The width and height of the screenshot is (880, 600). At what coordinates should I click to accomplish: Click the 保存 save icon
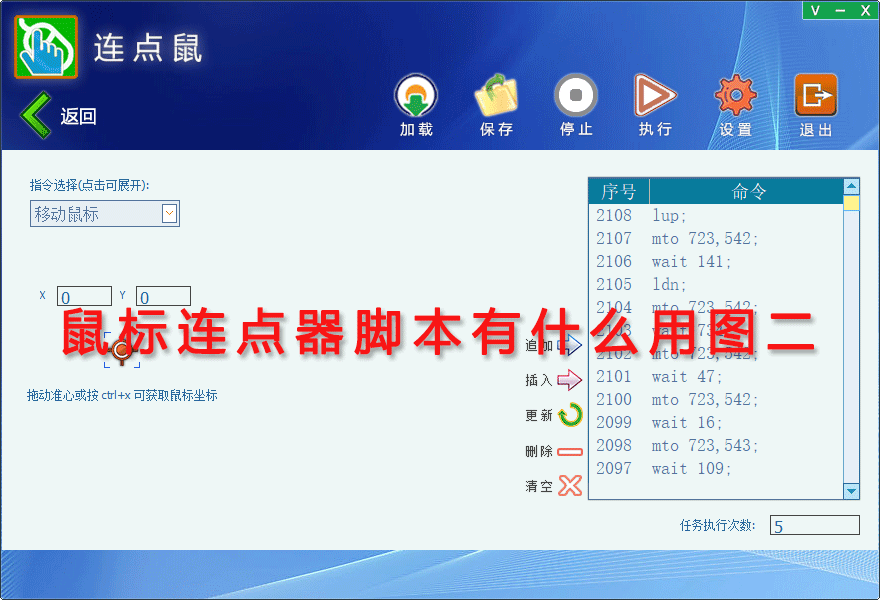pyautogui.click(x=496, y=95)
